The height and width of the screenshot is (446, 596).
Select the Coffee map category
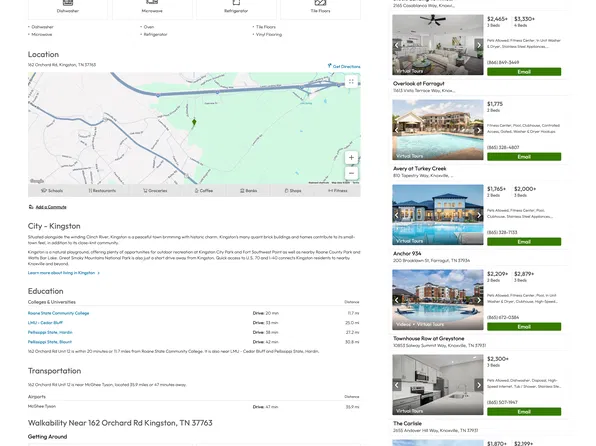pyautogui.click(x=204, y=190)
